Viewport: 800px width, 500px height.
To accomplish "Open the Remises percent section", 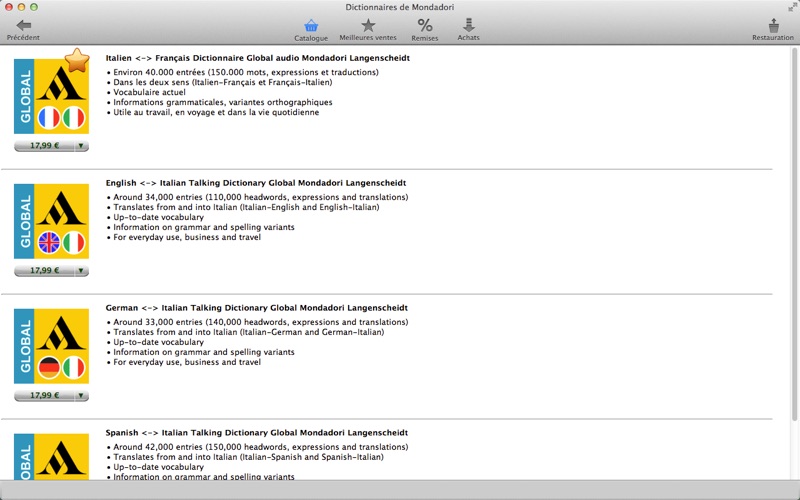I will tap(424, 30).
